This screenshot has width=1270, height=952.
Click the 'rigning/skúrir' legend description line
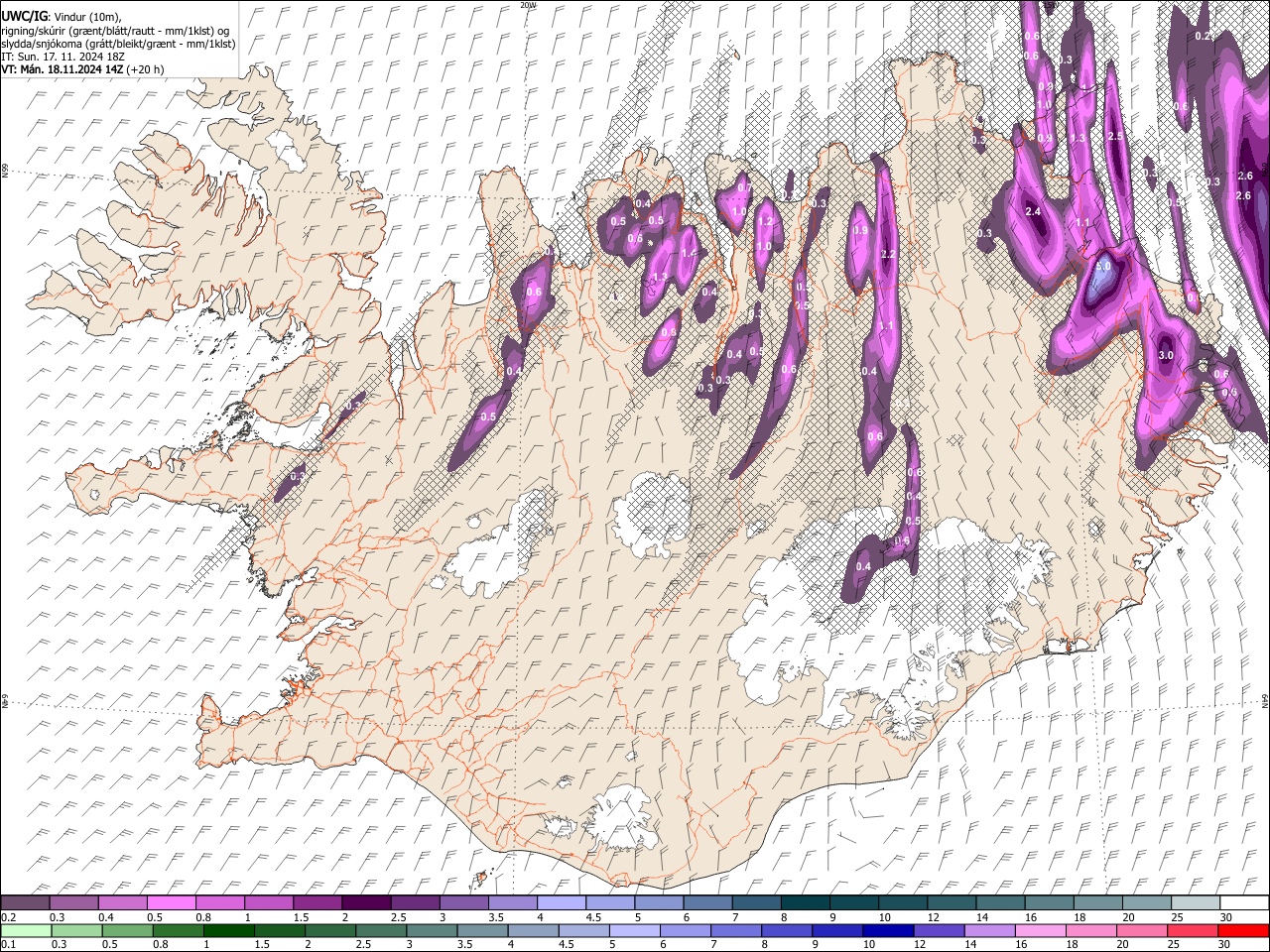[x=116, y=31]
